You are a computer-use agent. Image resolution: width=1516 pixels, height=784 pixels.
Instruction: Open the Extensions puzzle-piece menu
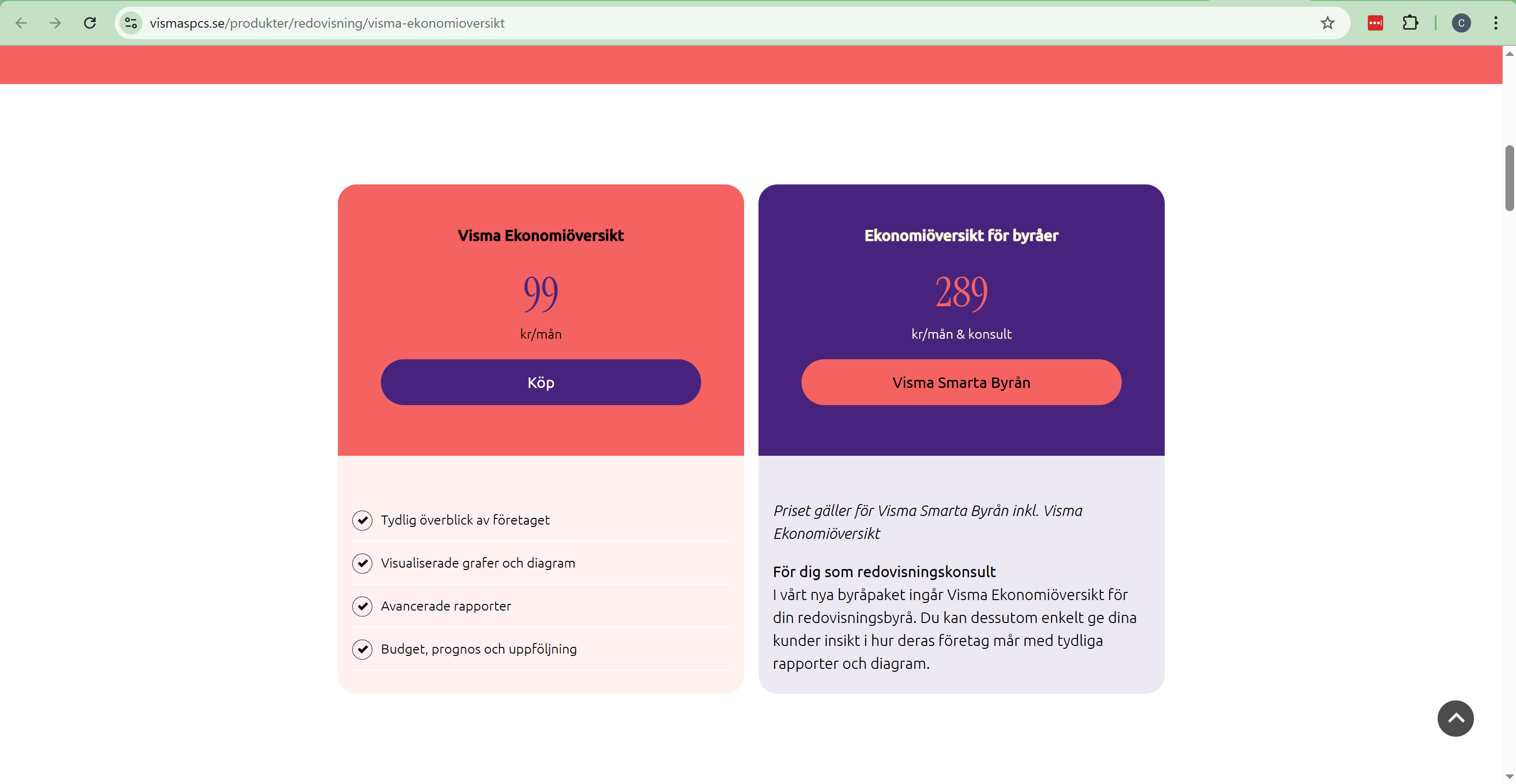click(x=1410, y=23)
